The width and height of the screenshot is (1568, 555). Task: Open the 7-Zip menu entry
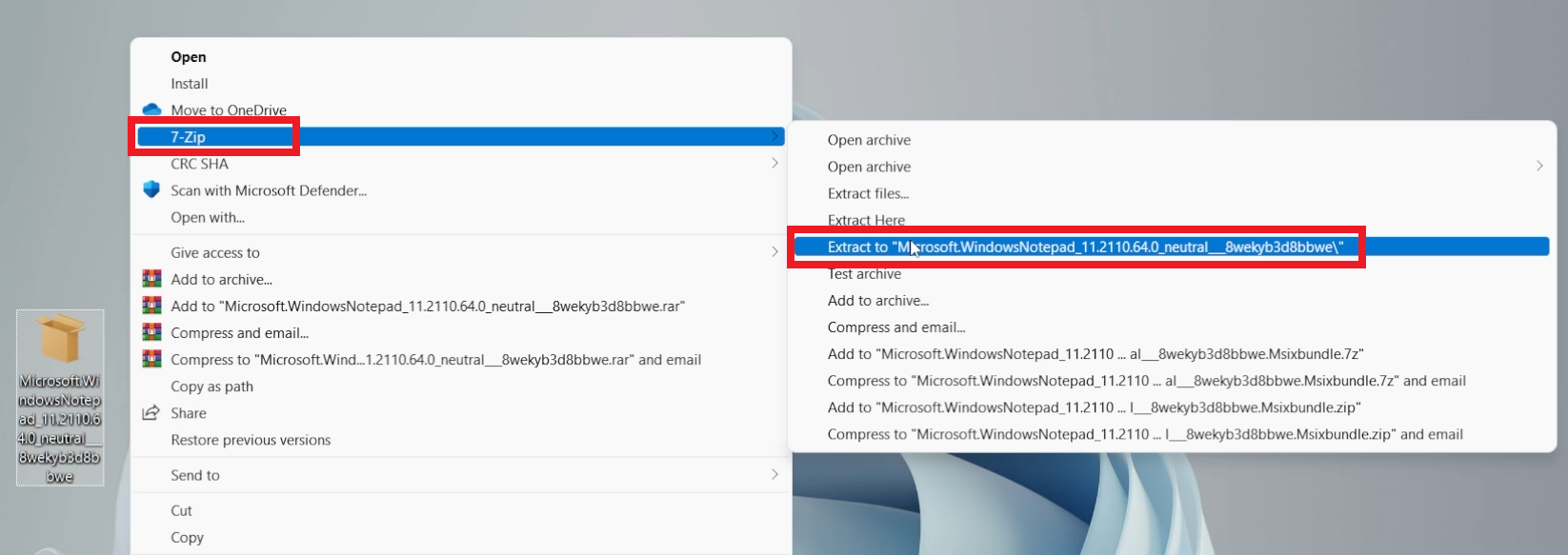coord(461,137)
